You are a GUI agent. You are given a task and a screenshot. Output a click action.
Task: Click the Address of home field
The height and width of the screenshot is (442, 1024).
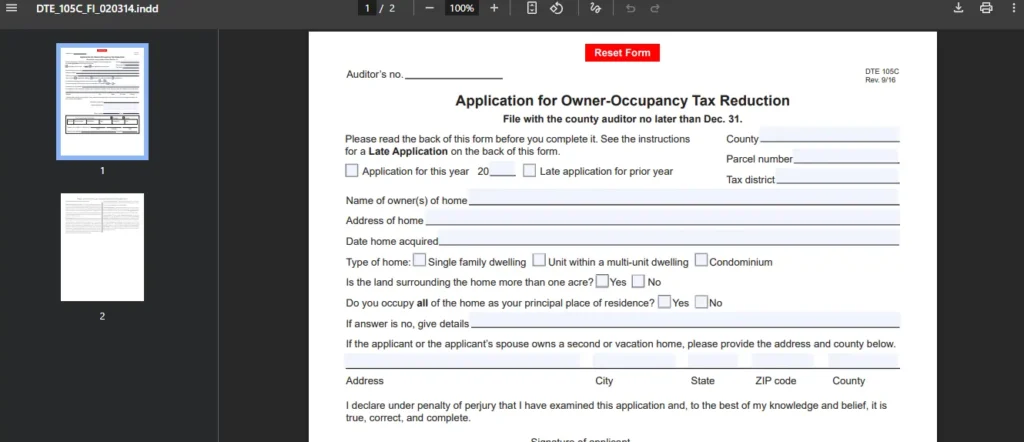(662, 217)
